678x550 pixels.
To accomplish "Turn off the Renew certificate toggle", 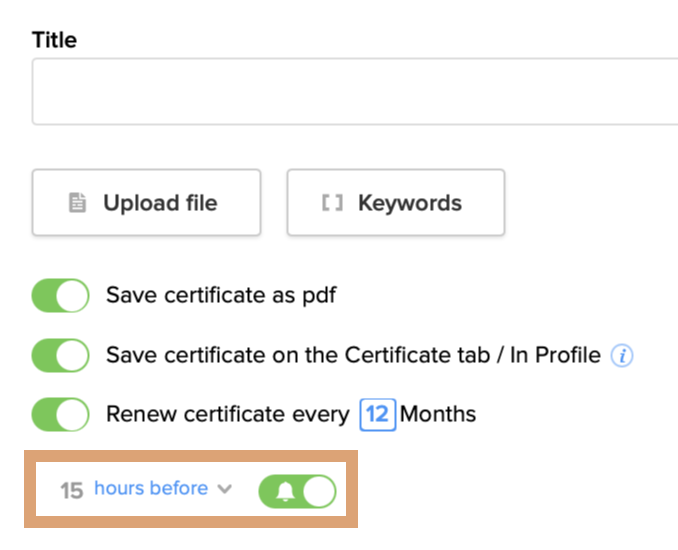I will tap(60, 414).
